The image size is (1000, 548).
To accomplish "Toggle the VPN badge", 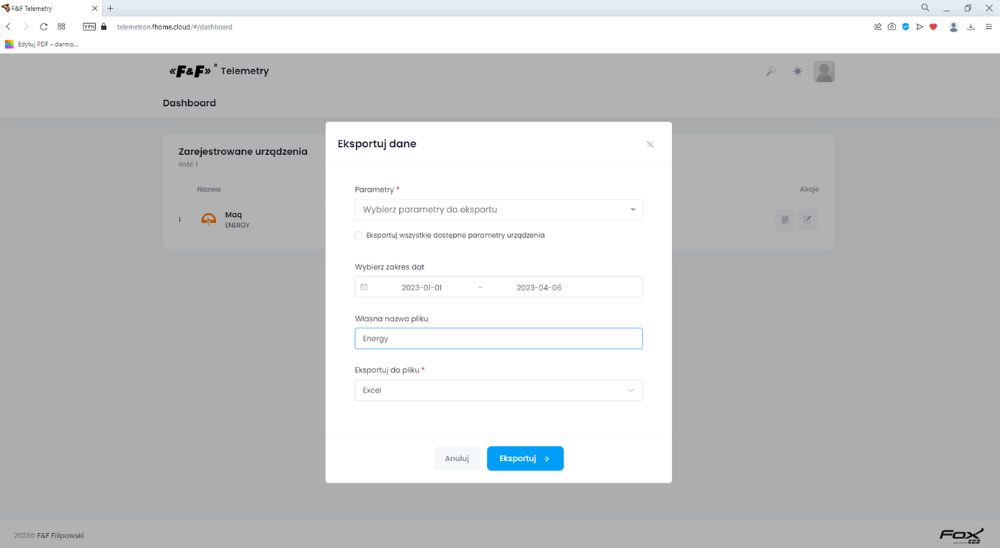I will pos(89,27).
